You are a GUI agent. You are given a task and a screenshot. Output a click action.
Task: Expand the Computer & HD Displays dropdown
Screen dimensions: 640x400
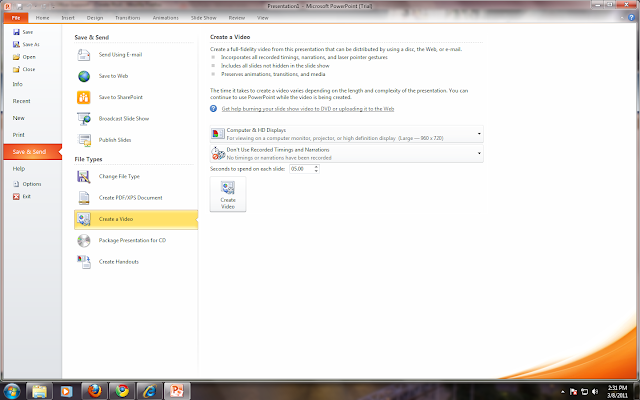pyautogui.click(x=479, y=134)
